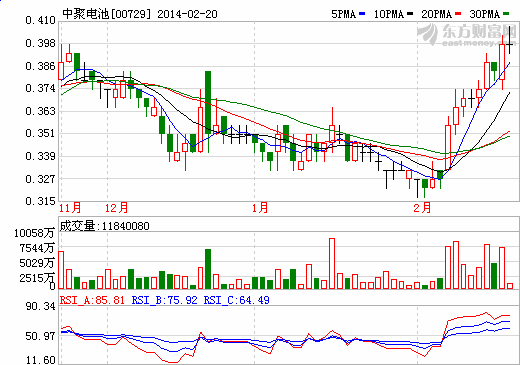
Task: Click the 90.34 RSI axis label
Action: click(x=40, y=306)
